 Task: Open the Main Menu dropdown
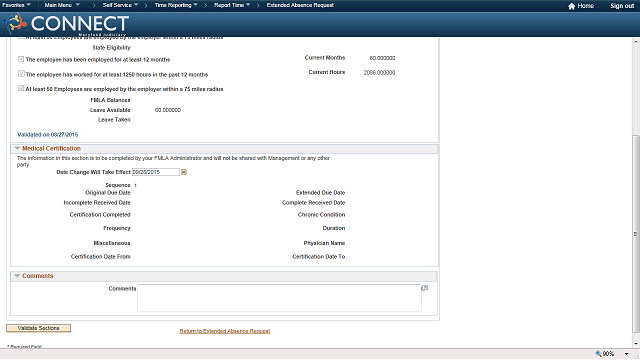[x=62, y=5]
